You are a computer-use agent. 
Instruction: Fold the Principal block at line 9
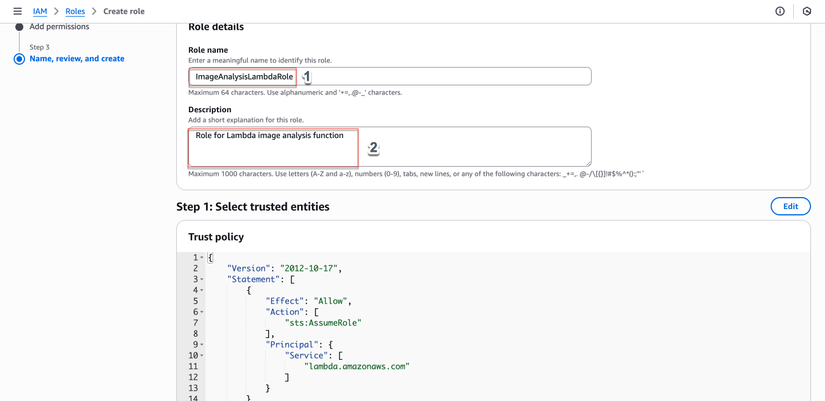(202, 345)
